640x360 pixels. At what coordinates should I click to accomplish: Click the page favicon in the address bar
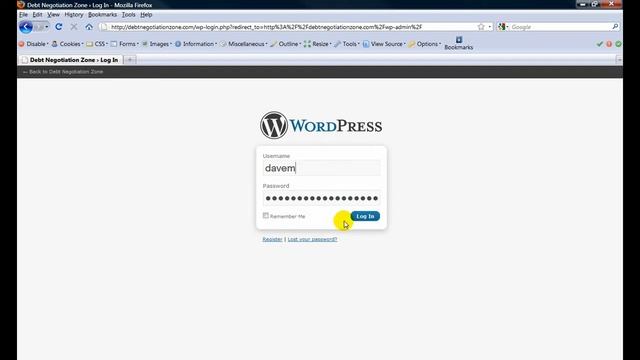coord(104,27)
